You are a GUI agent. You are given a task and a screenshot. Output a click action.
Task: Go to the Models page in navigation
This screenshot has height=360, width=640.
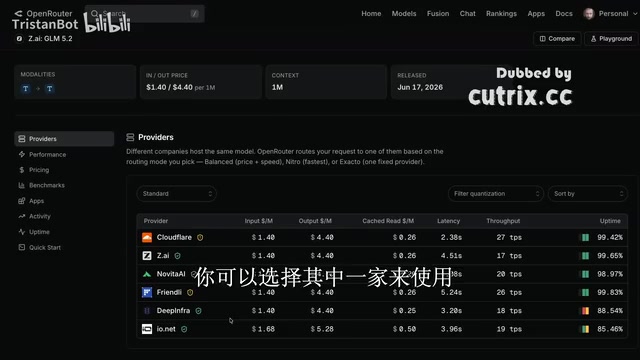404,13
